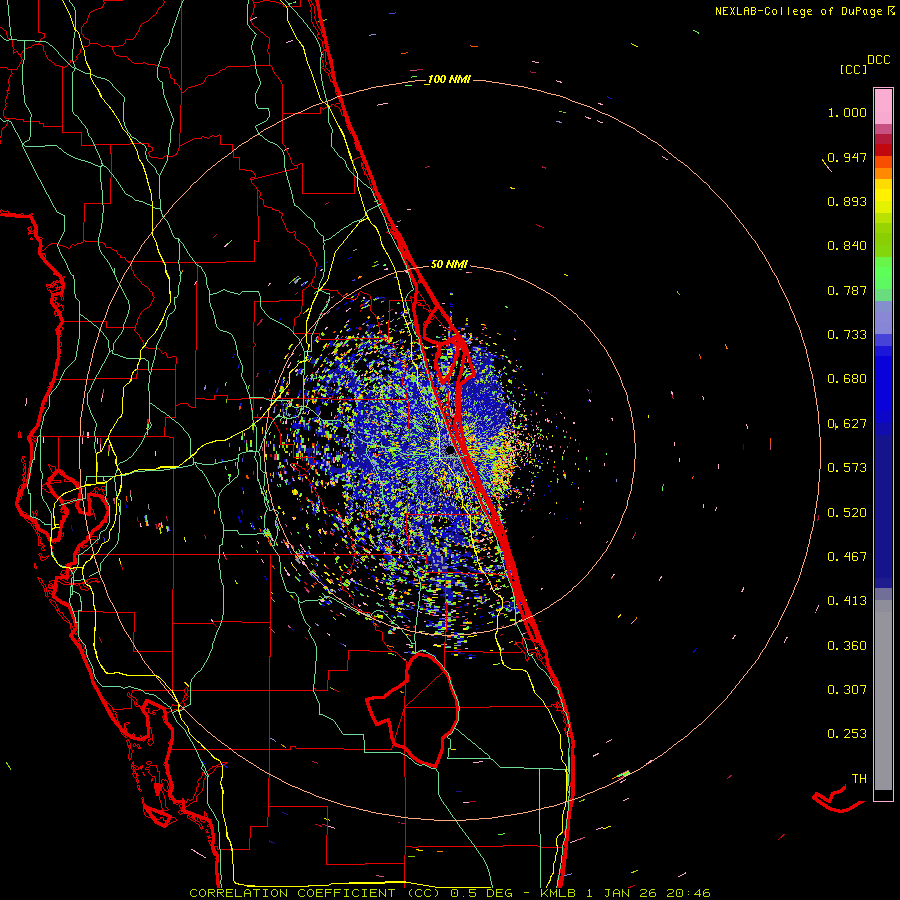This screenshot has width=900, height=900.
Task: Pick the light pink color bar segment
Action: [883, 107]
